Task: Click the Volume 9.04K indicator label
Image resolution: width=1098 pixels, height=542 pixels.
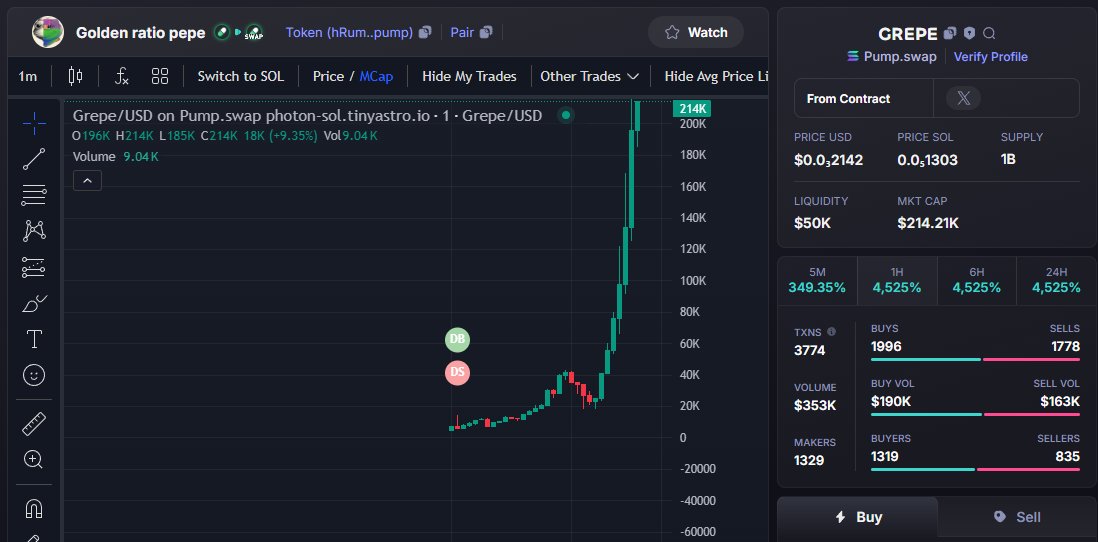Action: (x=116, y=157)
